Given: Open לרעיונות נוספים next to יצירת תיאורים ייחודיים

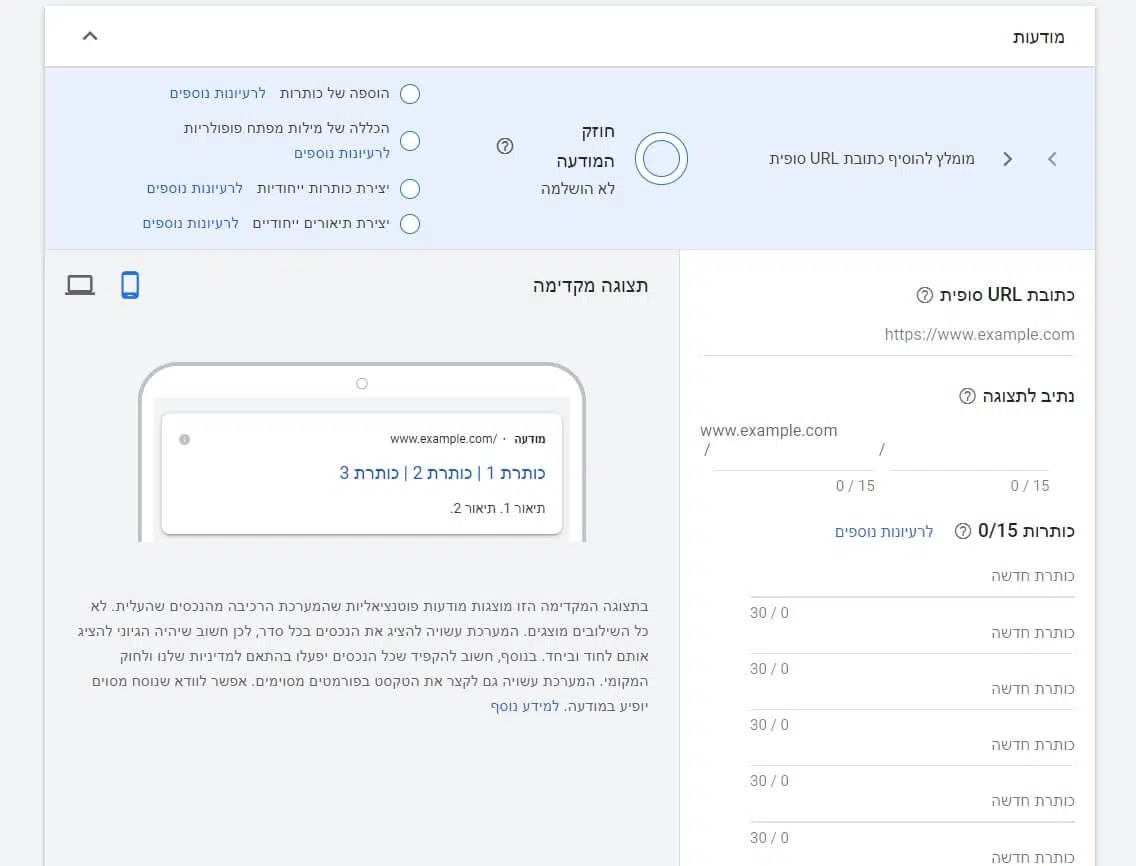Looking at the screenshot, I should tap(191, 223).
